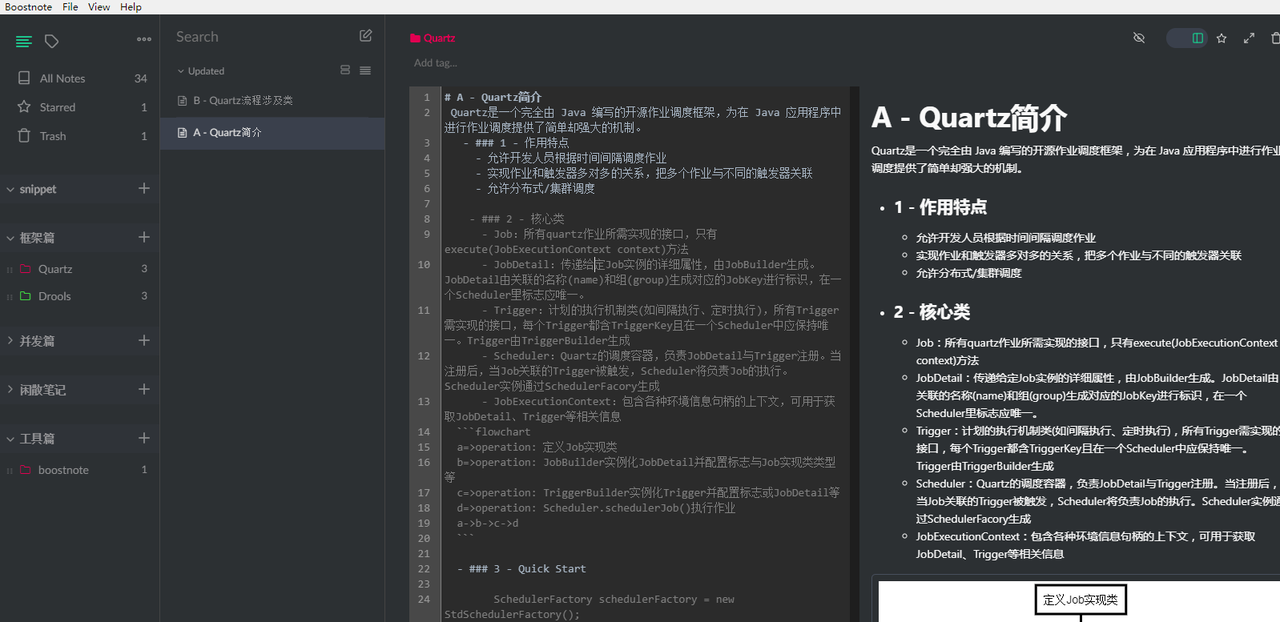Expand the 闲散笔记 storage chevron
The height and width of the screenshot is (622, 1280).
[x=10, y=390]
